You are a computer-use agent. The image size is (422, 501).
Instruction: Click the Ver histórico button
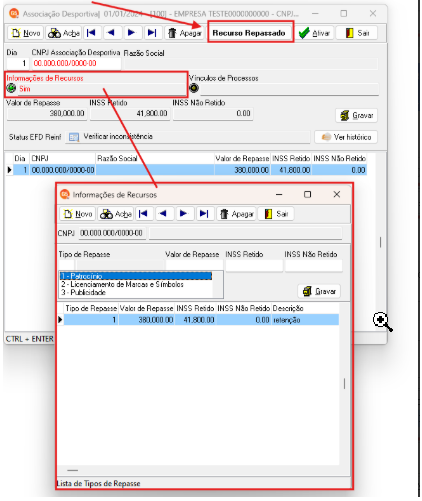(346, 137)
